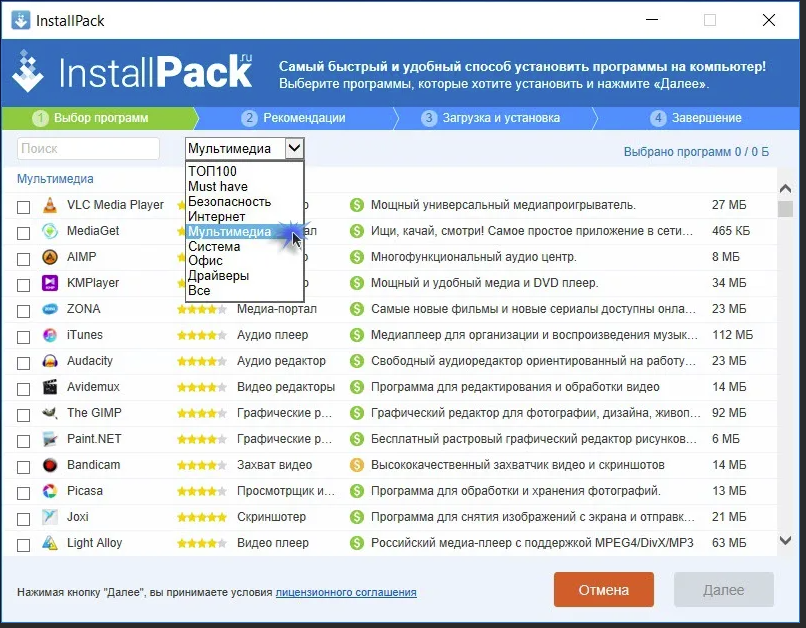Open the лицензионного соглашения link
The width and height of the screenshot is (806, 628).
click(x=346, y=592)
